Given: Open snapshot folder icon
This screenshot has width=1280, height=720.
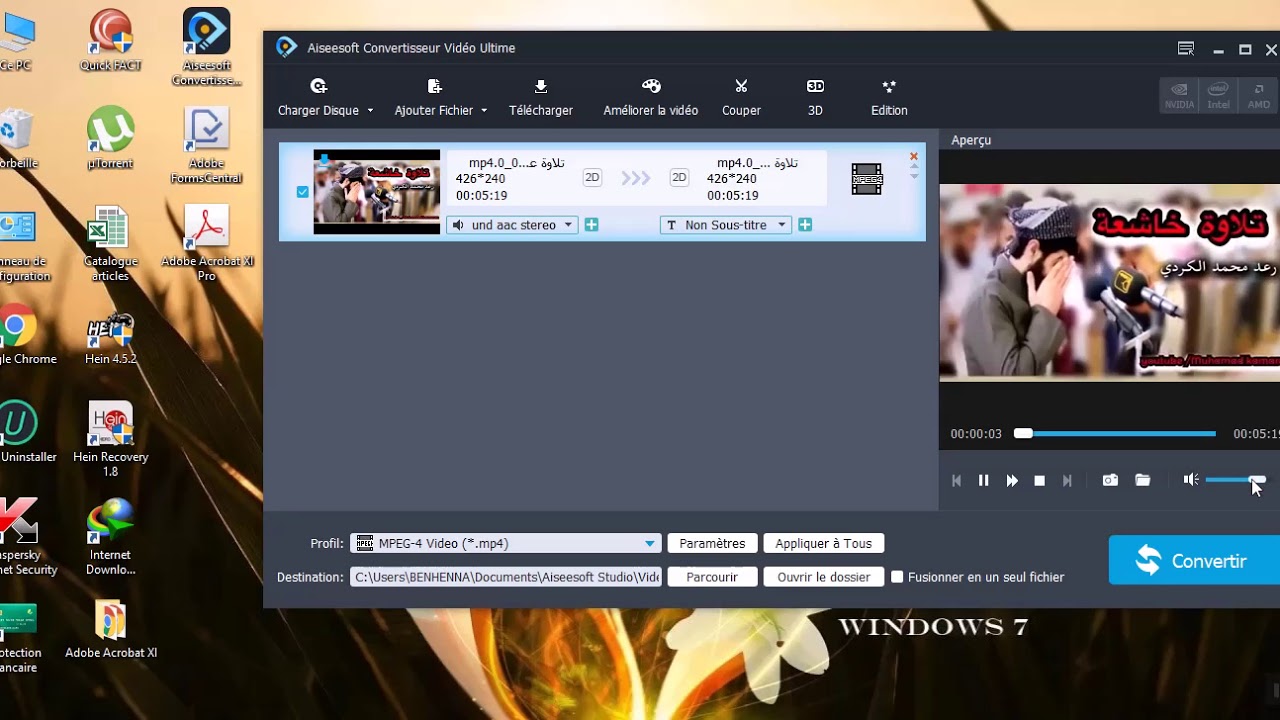Looking at the screenshot, I should pyautogui.click(x=1143, y=481).
